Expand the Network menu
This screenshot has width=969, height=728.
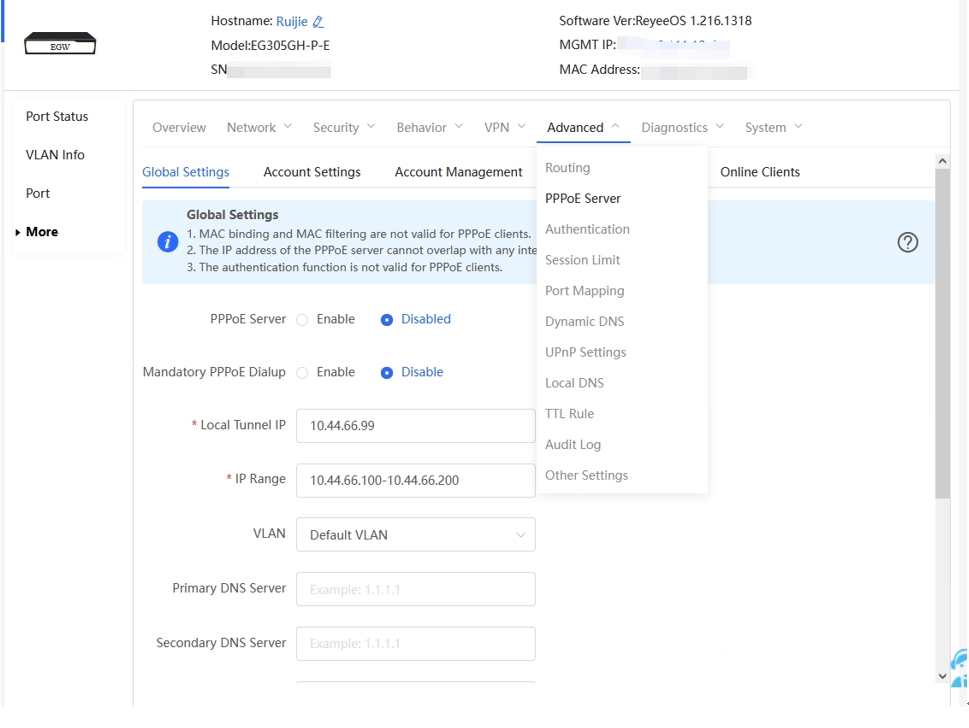(x=259, y=128)
